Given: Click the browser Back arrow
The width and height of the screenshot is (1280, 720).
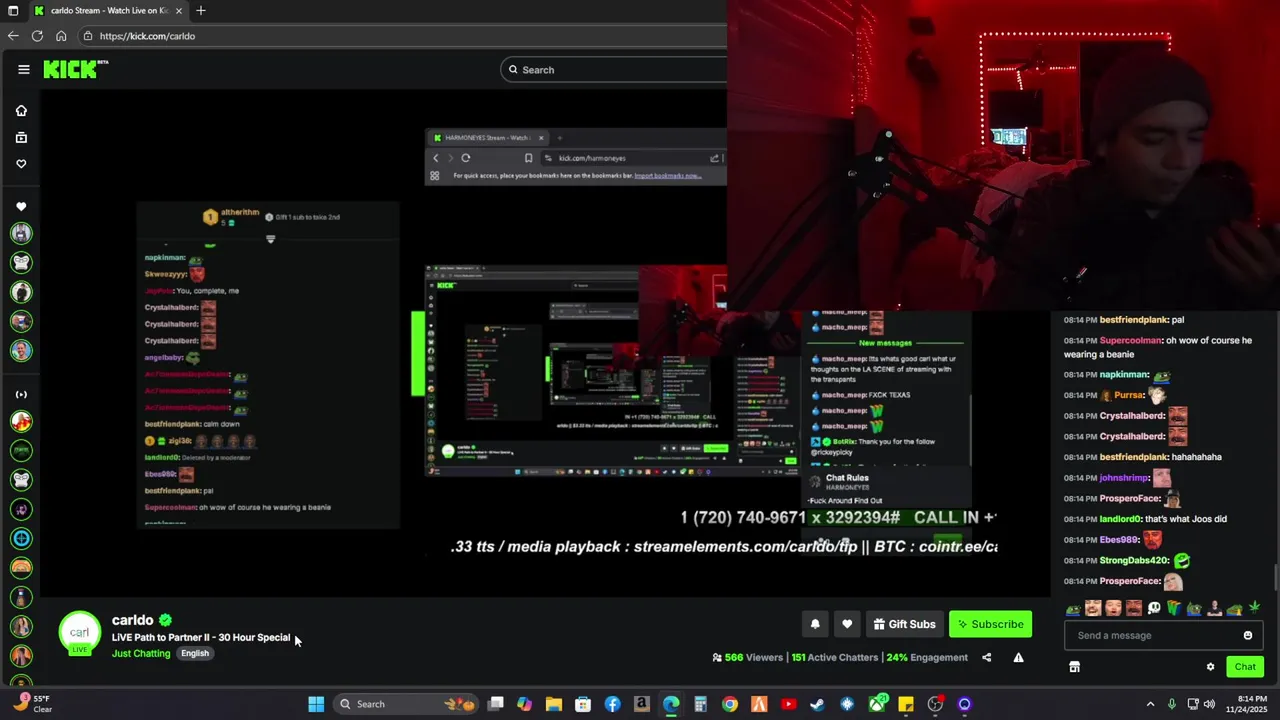Looking at the screenshot, I should [x=13, y=36].
